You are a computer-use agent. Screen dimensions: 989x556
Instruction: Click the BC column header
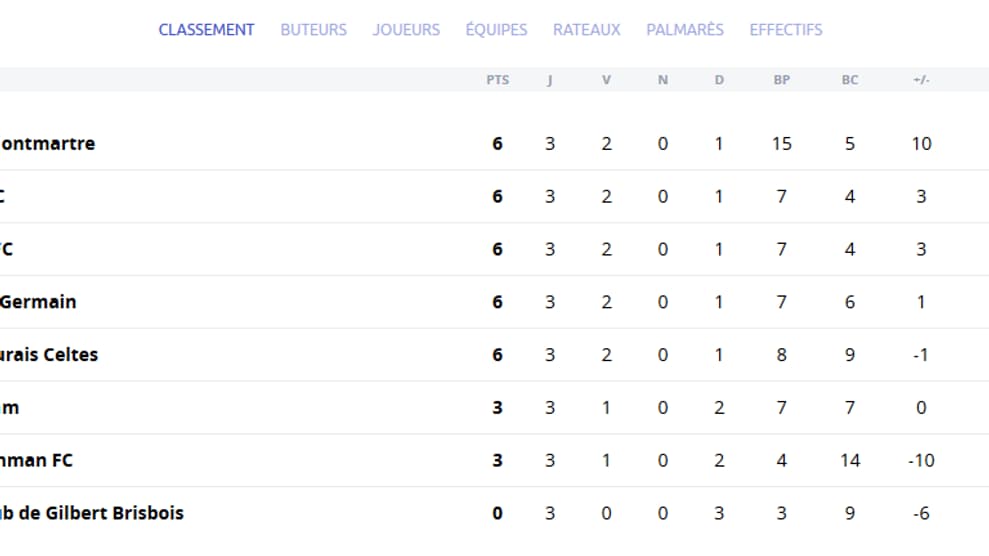pyautogui.click(x=850, y=80)
